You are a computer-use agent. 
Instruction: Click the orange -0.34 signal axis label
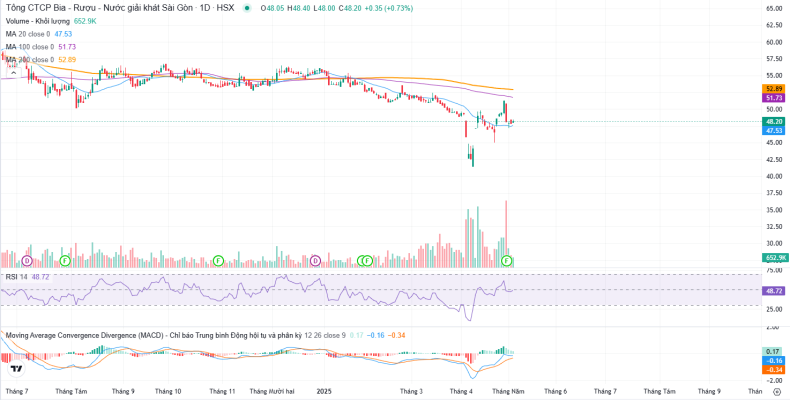773,370
